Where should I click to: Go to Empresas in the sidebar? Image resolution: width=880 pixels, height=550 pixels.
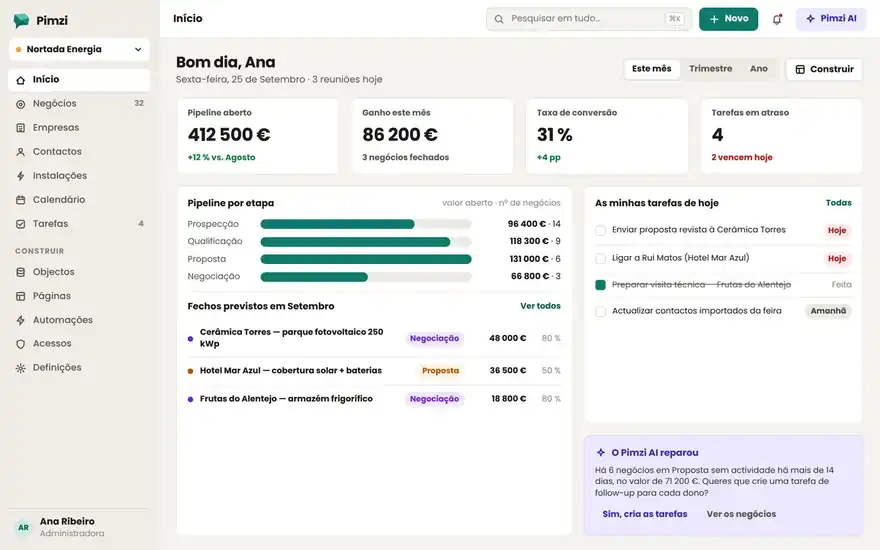tap(79, 128)
